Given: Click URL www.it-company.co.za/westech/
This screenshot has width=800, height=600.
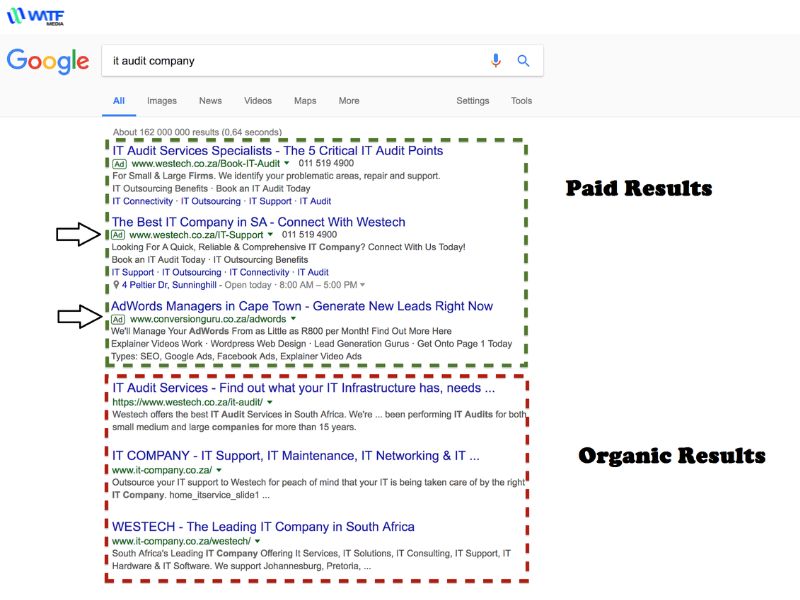Looking at the screenshot, I should coord(181,541).
